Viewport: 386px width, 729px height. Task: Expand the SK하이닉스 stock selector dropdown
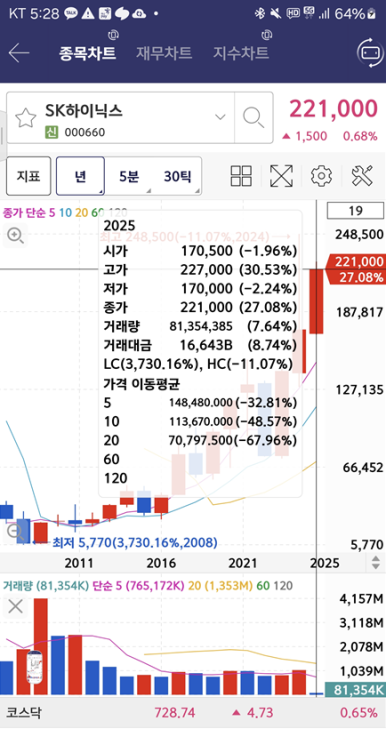pos(220,117)
